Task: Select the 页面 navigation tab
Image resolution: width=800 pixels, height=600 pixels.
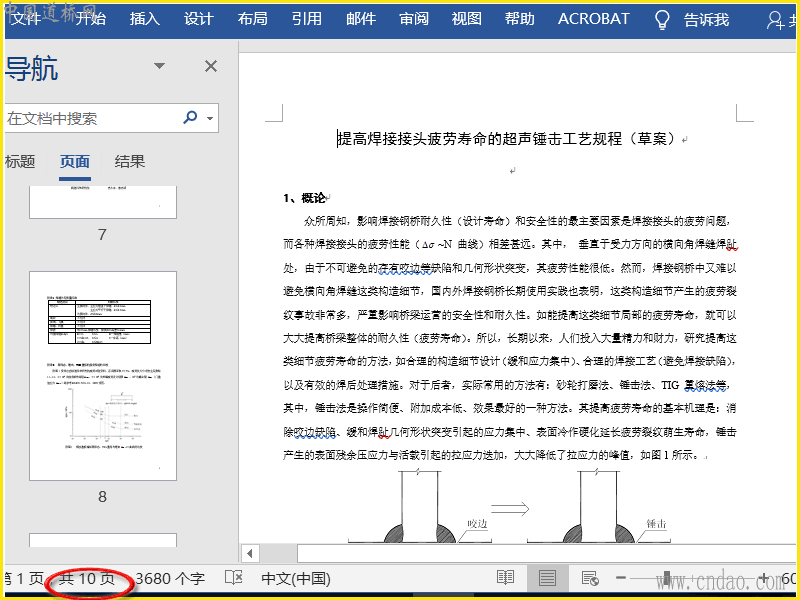Action: point(74,162)
